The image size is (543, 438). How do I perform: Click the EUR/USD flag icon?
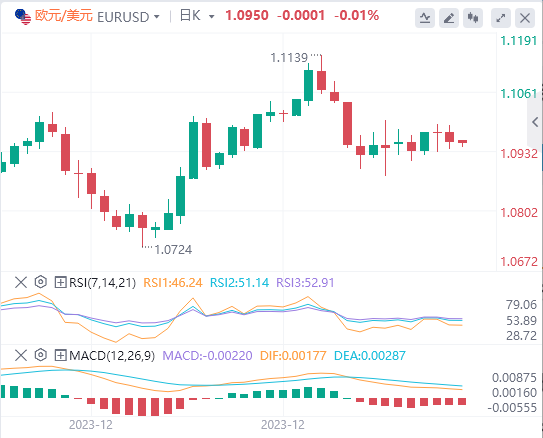pyautogui.click(x=23, y=17)
